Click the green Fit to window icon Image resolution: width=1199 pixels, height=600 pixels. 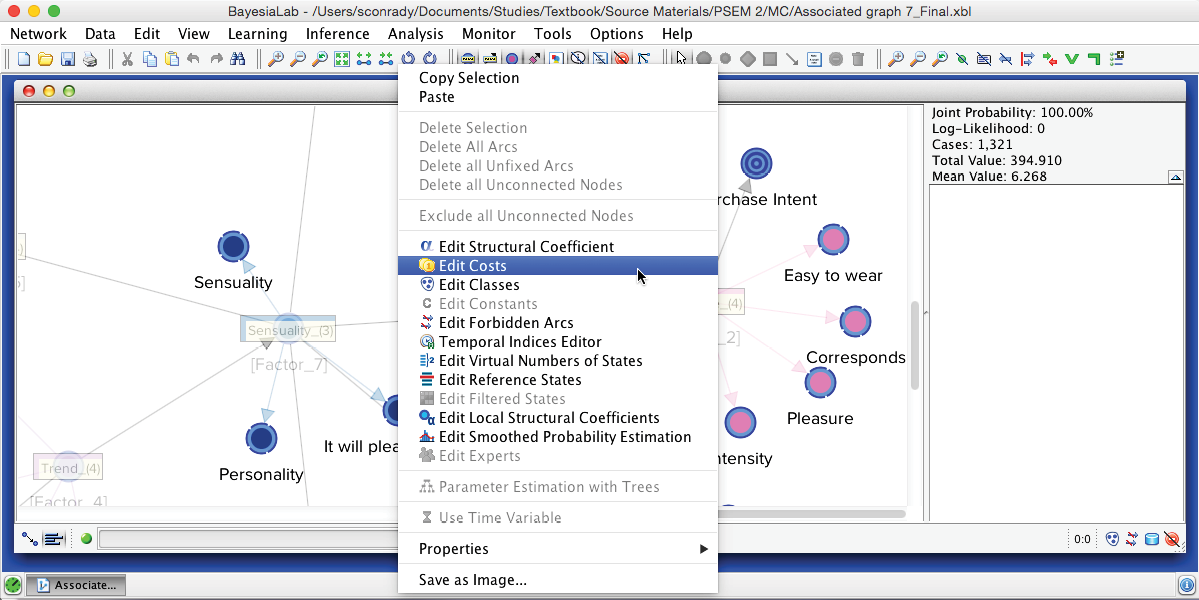(342, 59)
